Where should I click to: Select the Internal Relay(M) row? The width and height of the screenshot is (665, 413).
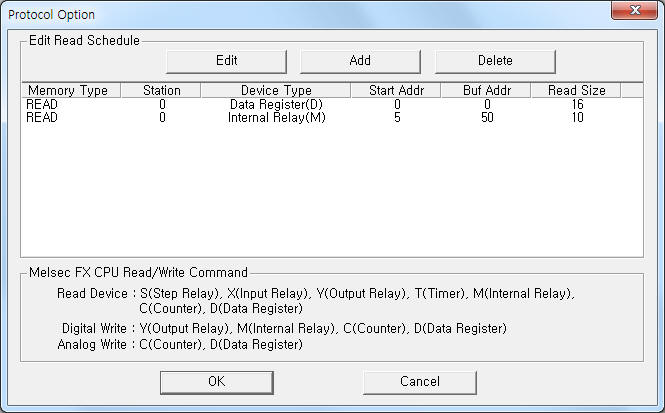(275, 117)
